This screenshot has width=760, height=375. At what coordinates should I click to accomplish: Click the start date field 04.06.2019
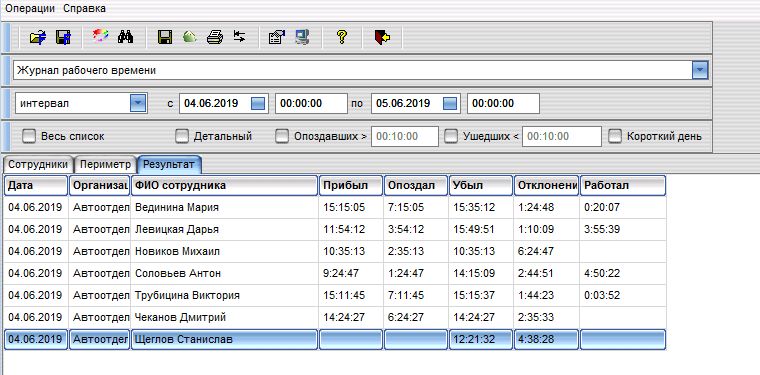click(224, 103)
